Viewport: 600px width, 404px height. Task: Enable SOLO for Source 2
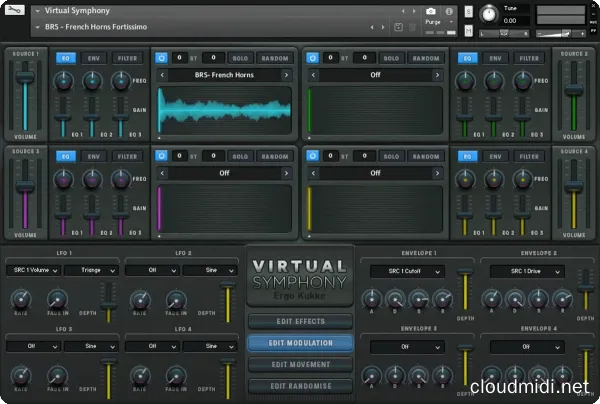coord(391,58)
